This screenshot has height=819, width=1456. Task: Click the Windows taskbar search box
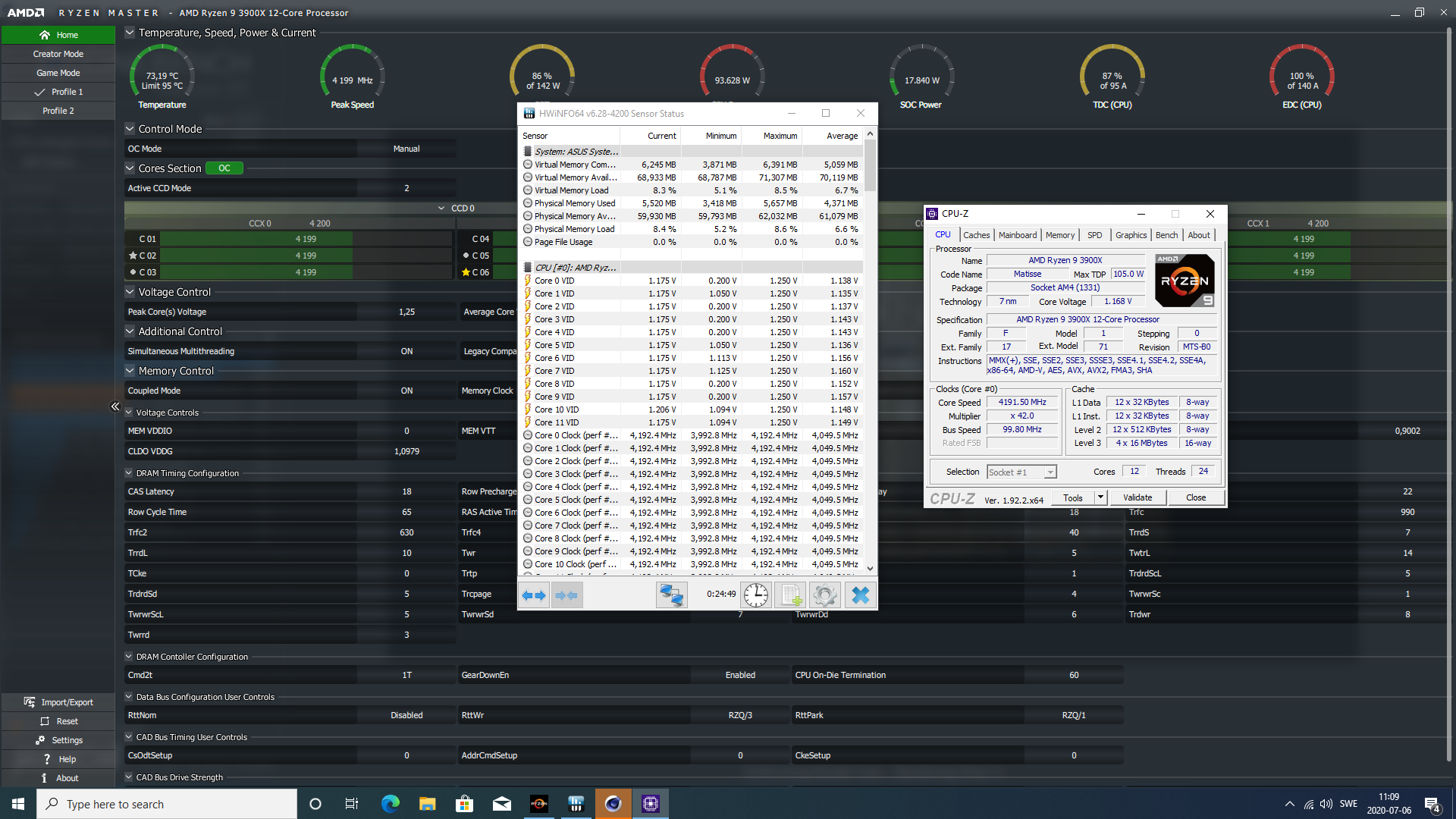(167, 804)
